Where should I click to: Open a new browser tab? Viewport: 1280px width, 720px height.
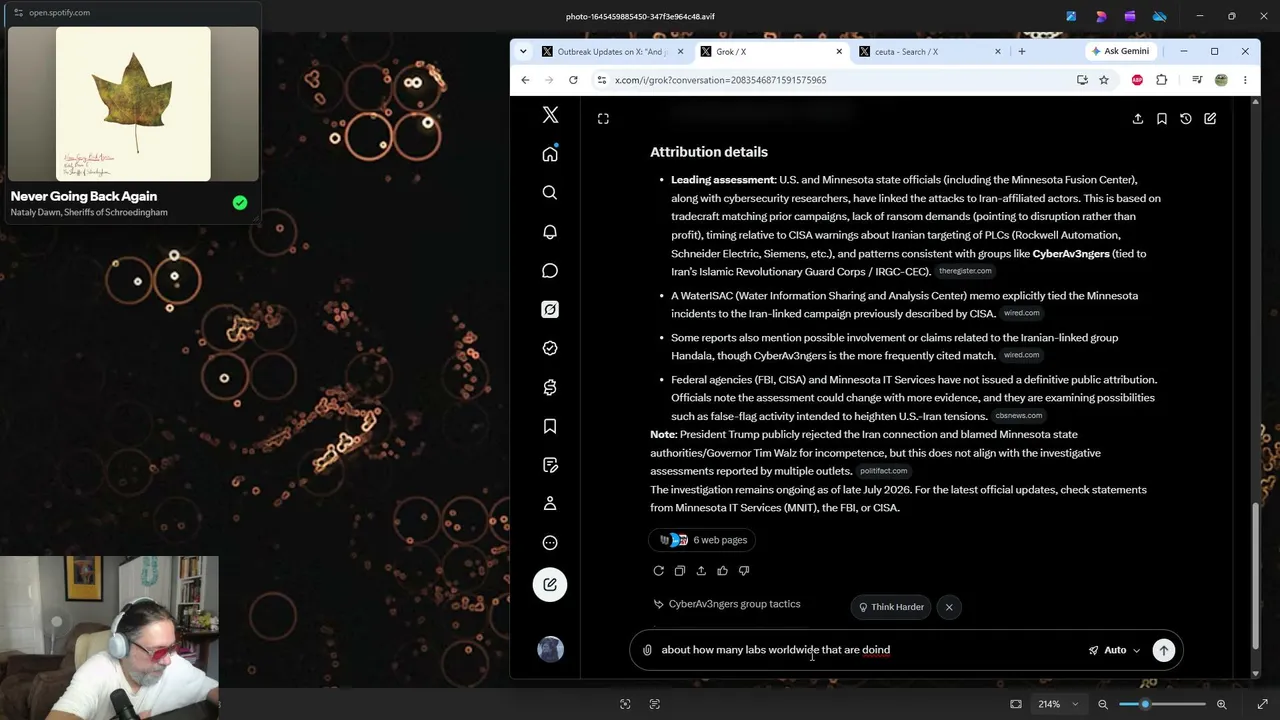coord(1021,52)
